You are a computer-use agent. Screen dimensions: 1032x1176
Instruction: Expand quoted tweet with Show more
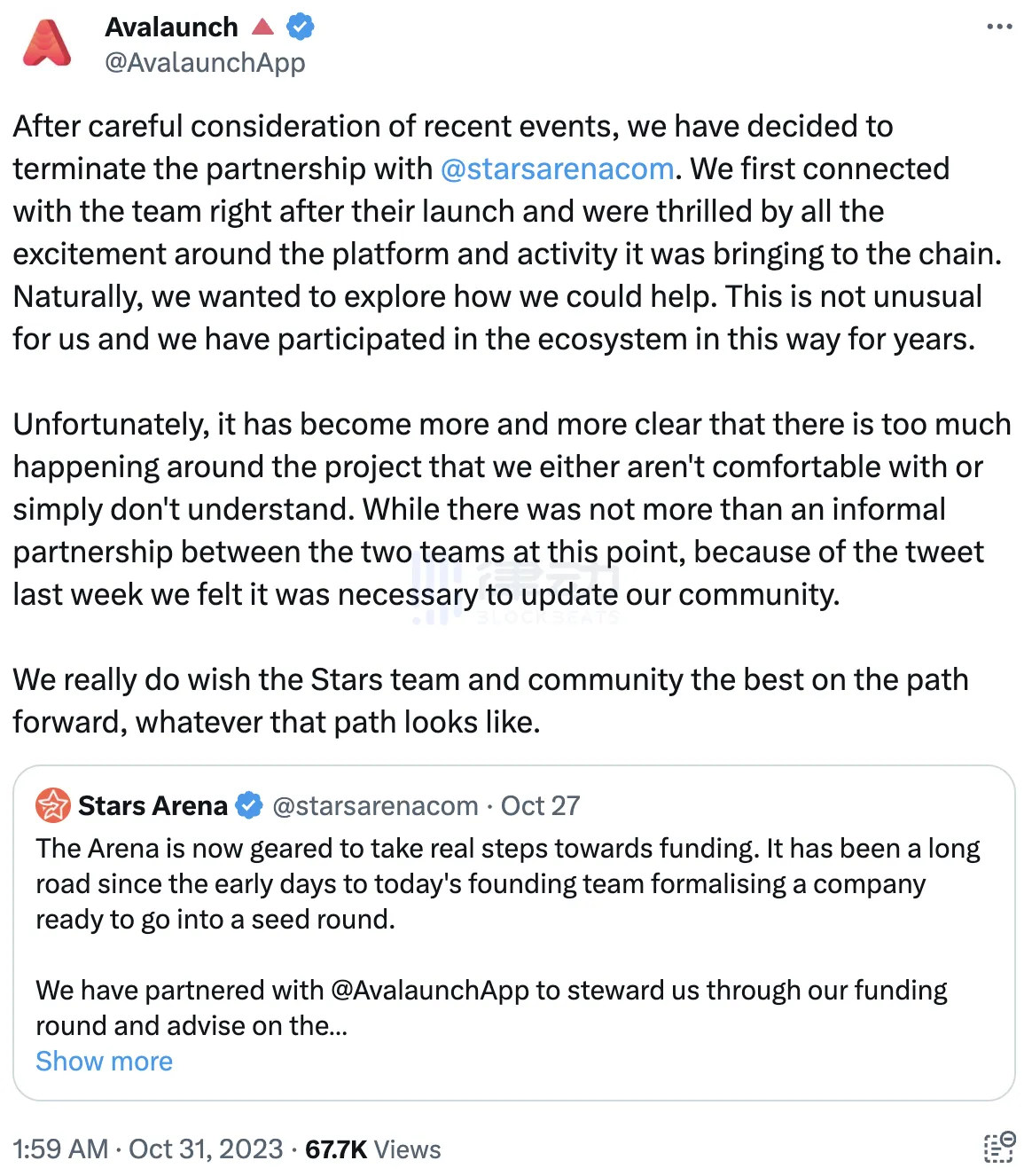coord(104,1061)
